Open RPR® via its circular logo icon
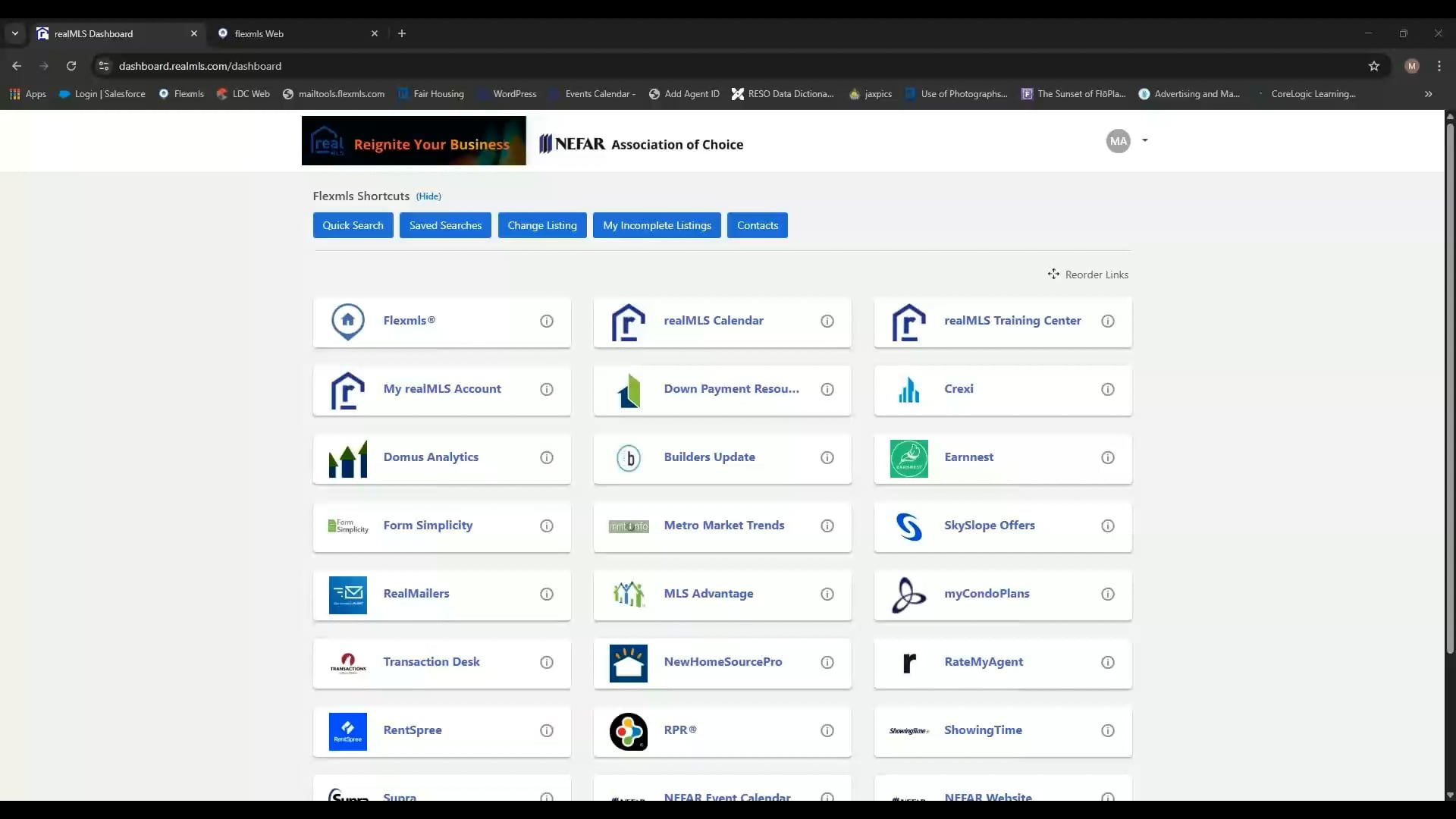1456x819 pixels. tap(628, 731)
